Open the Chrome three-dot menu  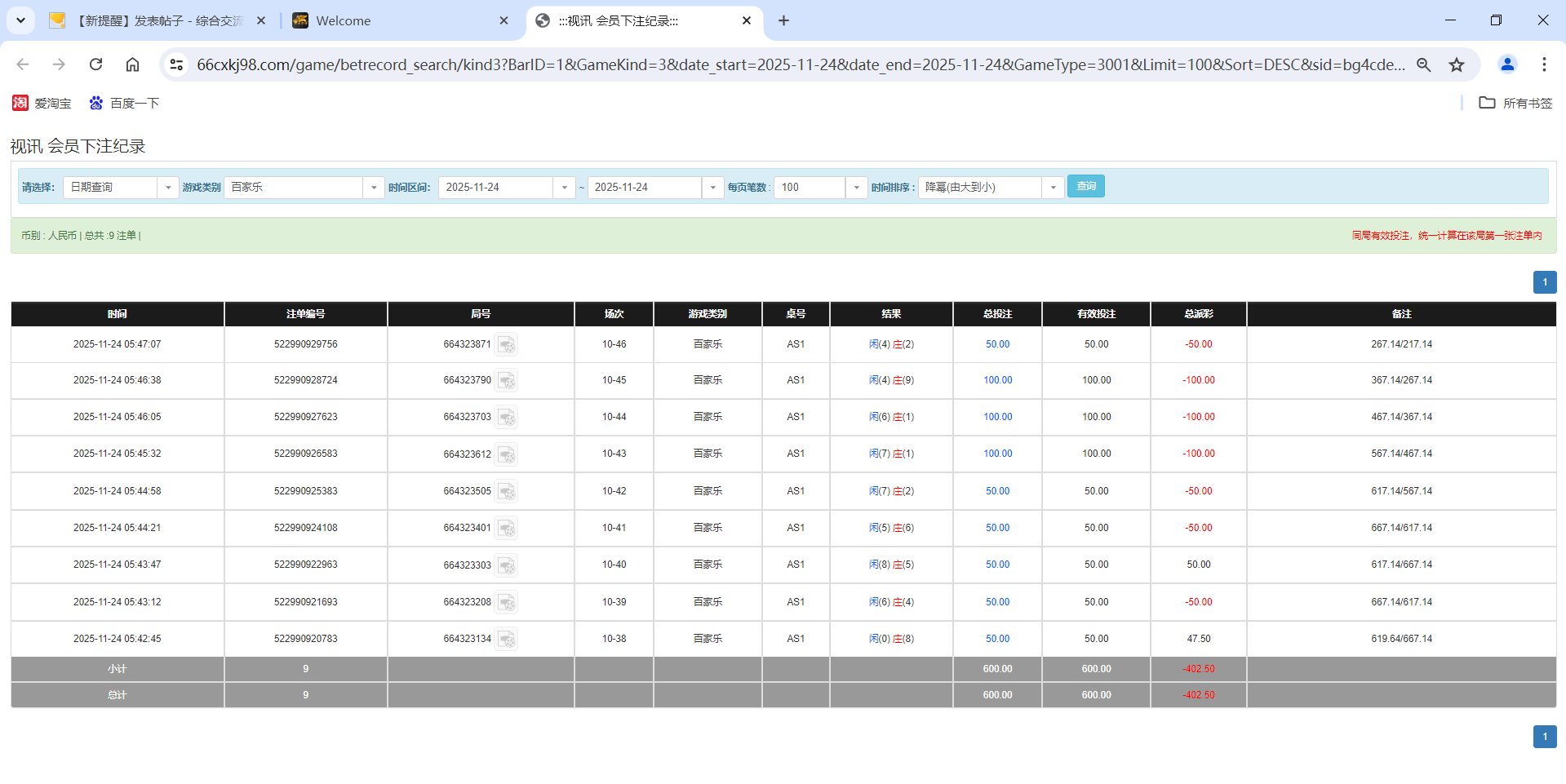tap(1544, 64)
